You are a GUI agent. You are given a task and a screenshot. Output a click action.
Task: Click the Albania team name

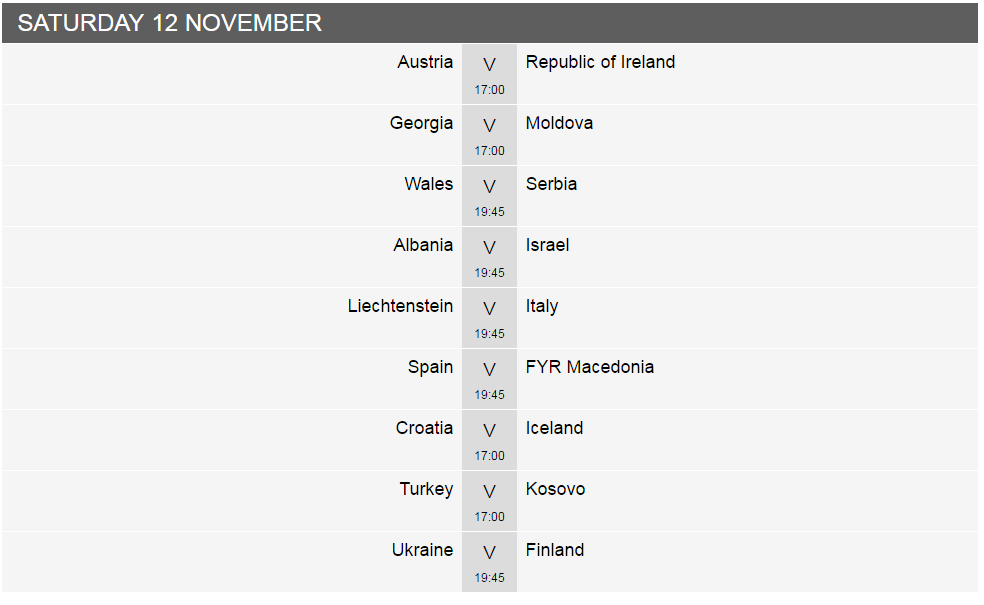[x=423, y=245]
